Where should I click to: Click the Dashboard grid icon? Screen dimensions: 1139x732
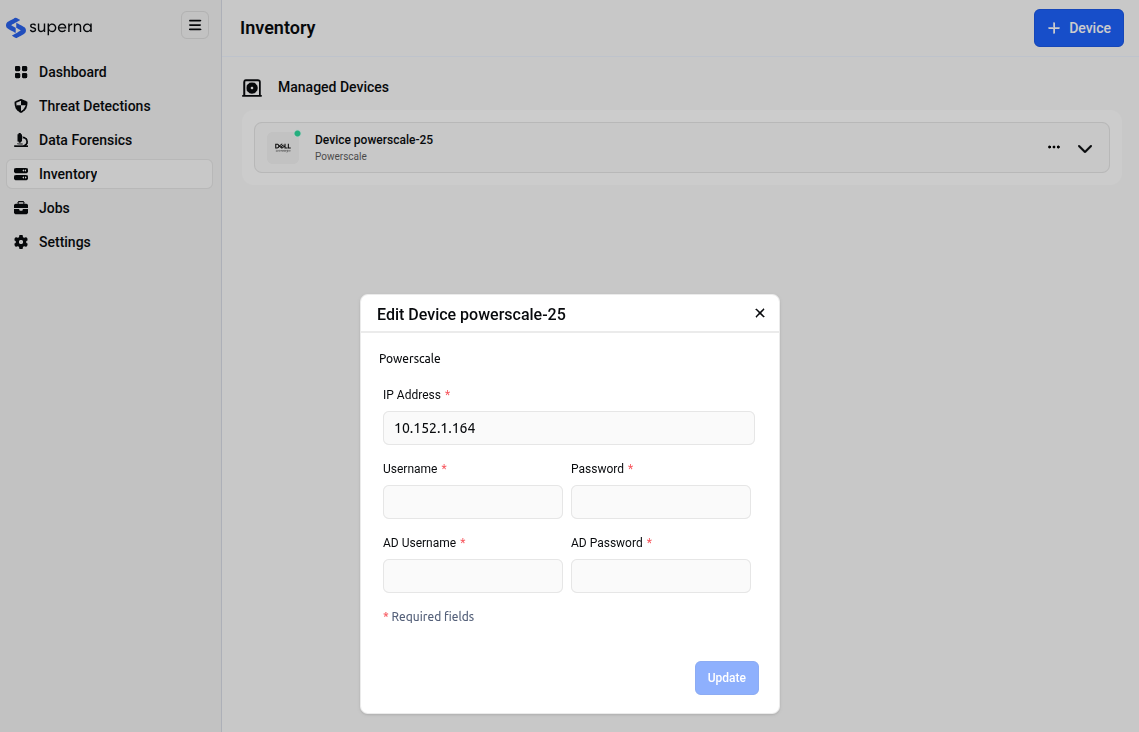[x=21, y=72]
